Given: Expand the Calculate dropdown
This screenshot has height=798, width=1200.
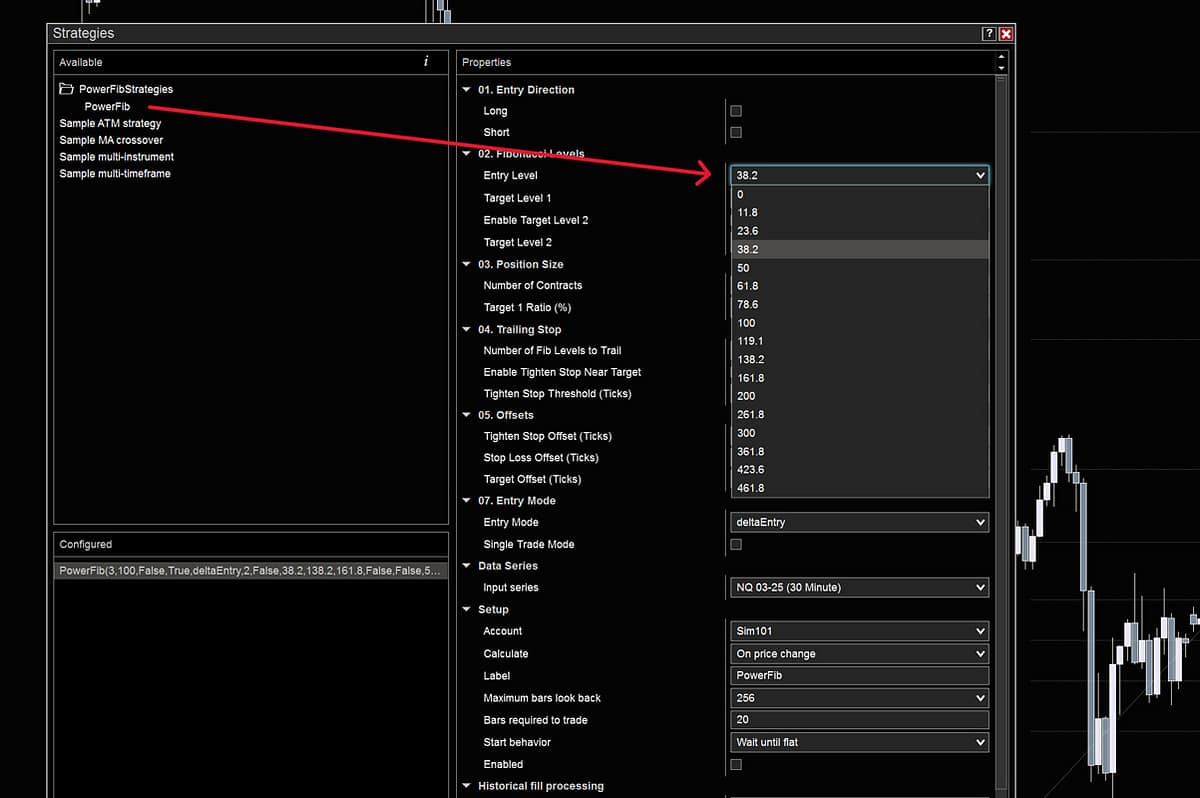Looking at the screenshot, I should (859, 654).
